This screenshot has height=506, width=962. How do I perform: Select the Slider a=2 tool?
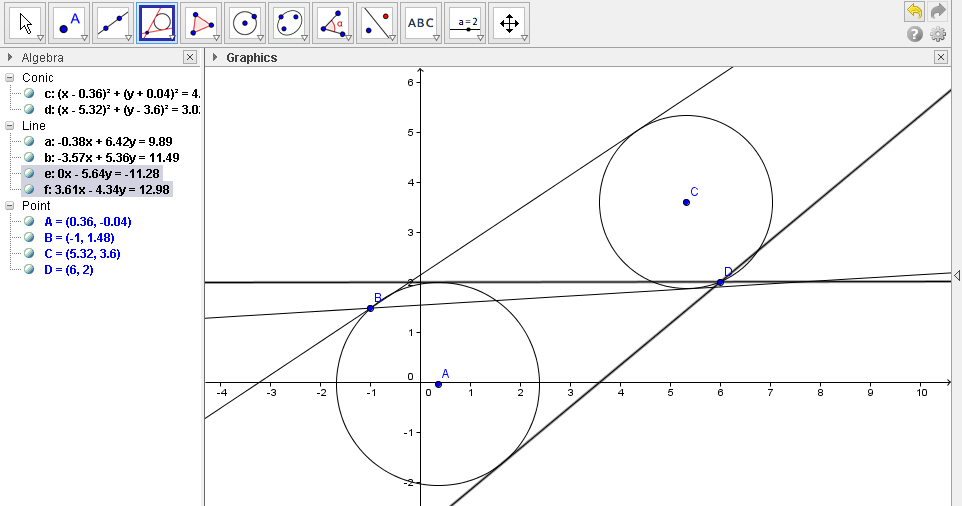[465, 23]
